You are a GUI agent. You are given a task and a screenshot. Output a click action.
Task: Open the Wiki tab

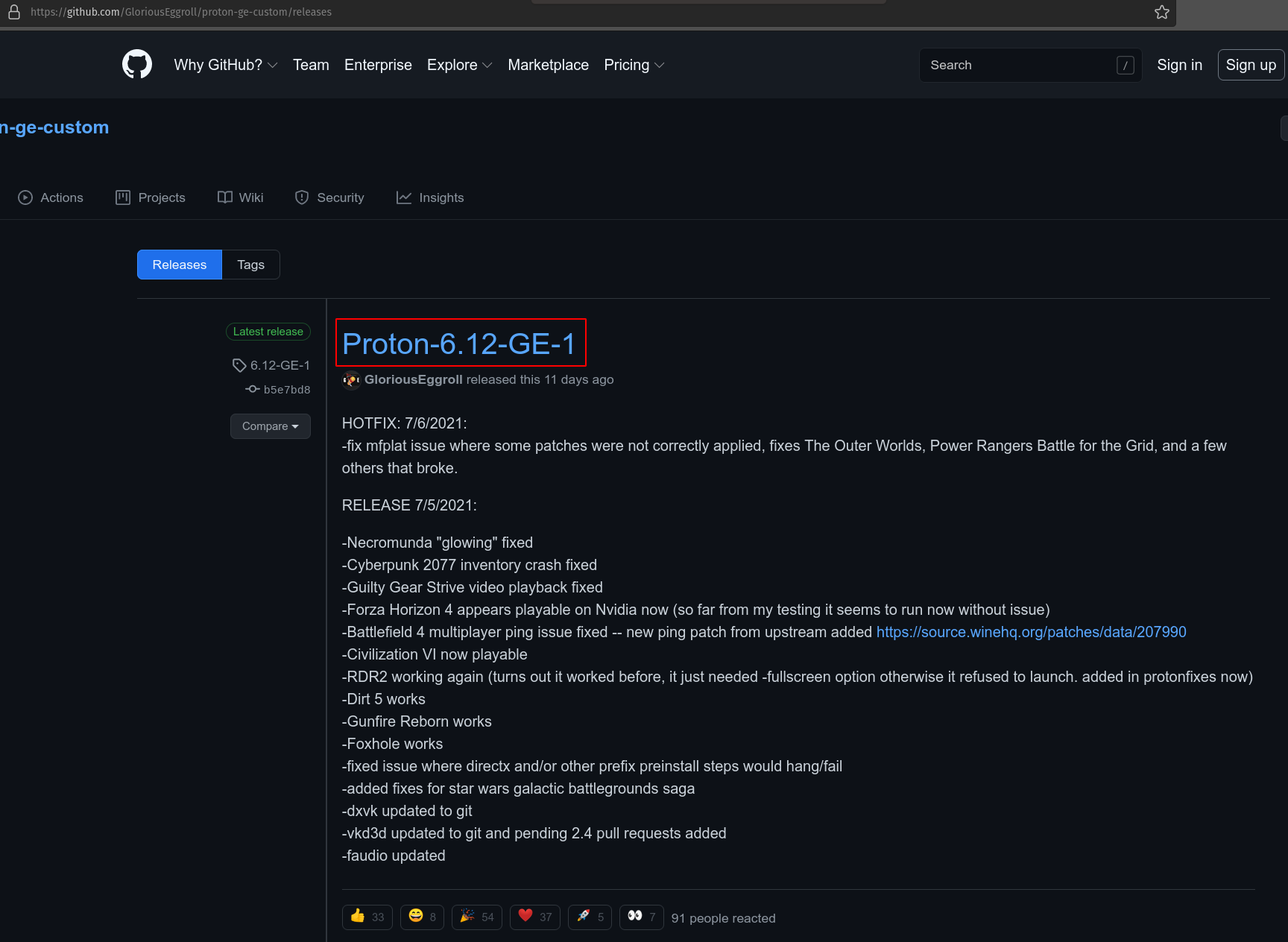(241, 197)
